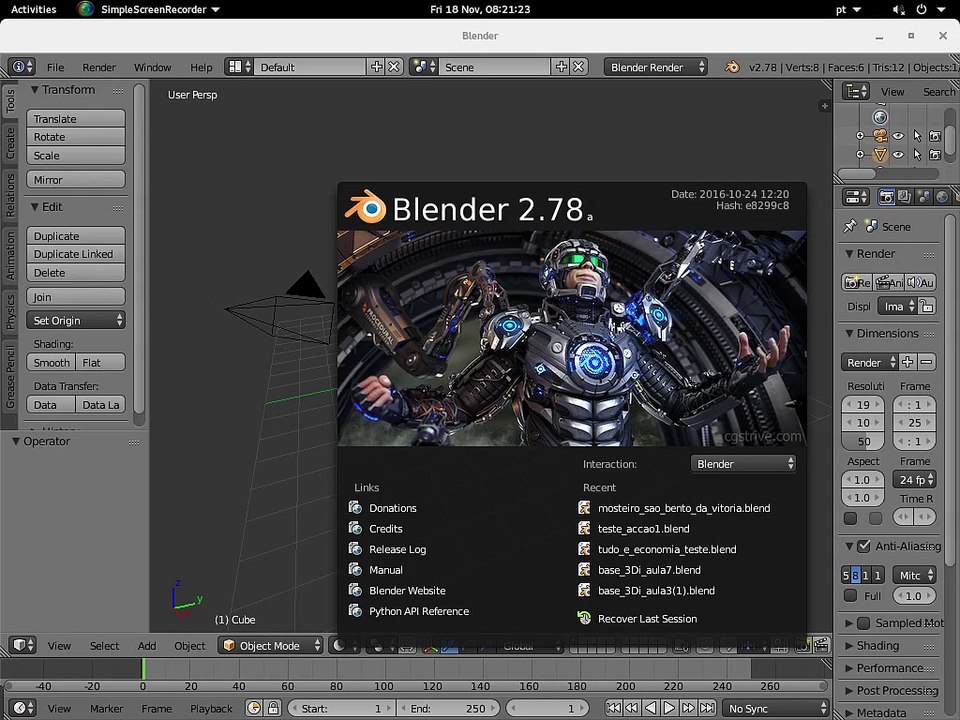Image resolution: width=960 pixels, height=720 pixels.
Task: Select the camera object in outliner
Action: click(x=880, y=135)
